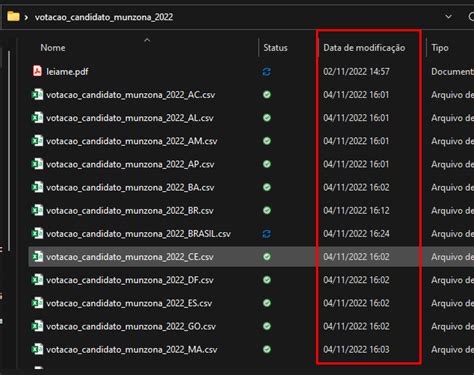
Task: Click Excel icon of the BRASIL.csv file
Action: coord(37,233)
